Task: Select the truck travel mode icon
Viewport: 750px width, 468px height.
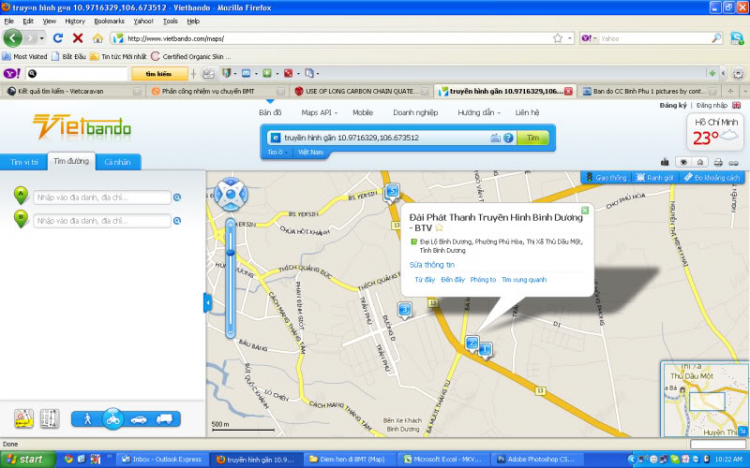Action: click(x=164, y=419)
